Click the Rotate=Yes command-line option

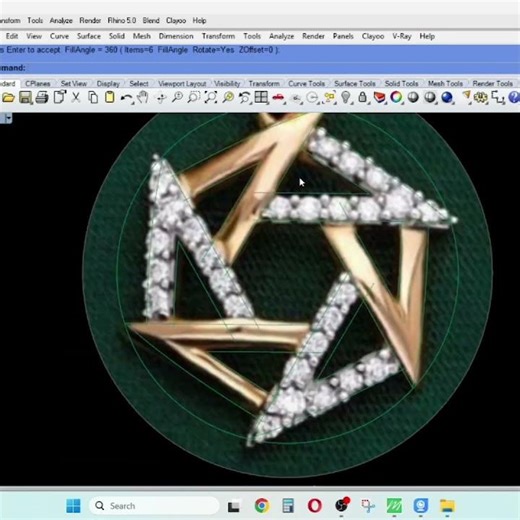coord(213,50)
